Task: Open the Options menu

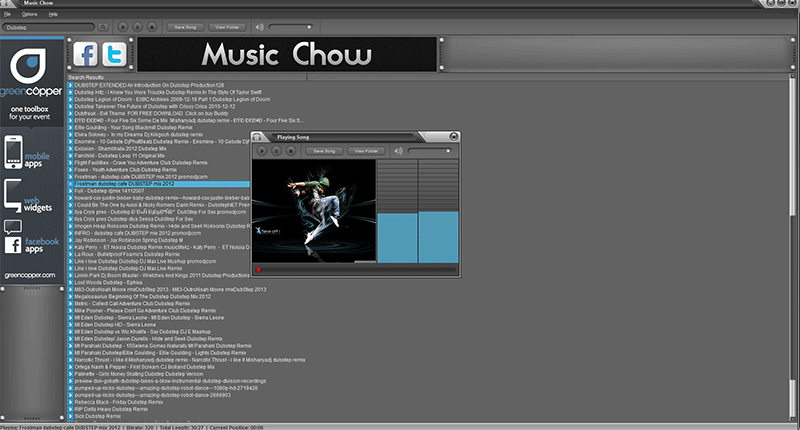Action: [x=30, y=14]
